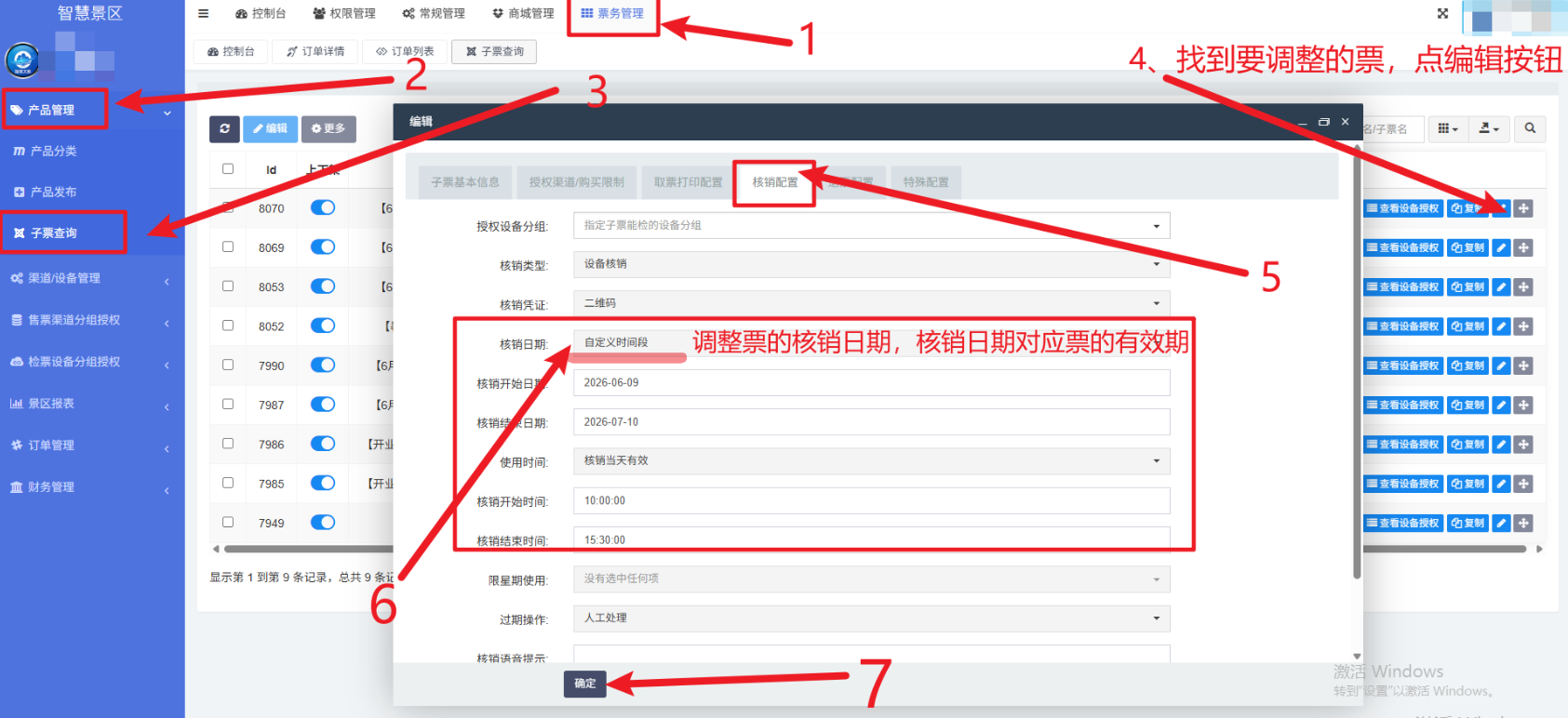Click the move drag-handle icon for row 7990

coord(1523,366)
